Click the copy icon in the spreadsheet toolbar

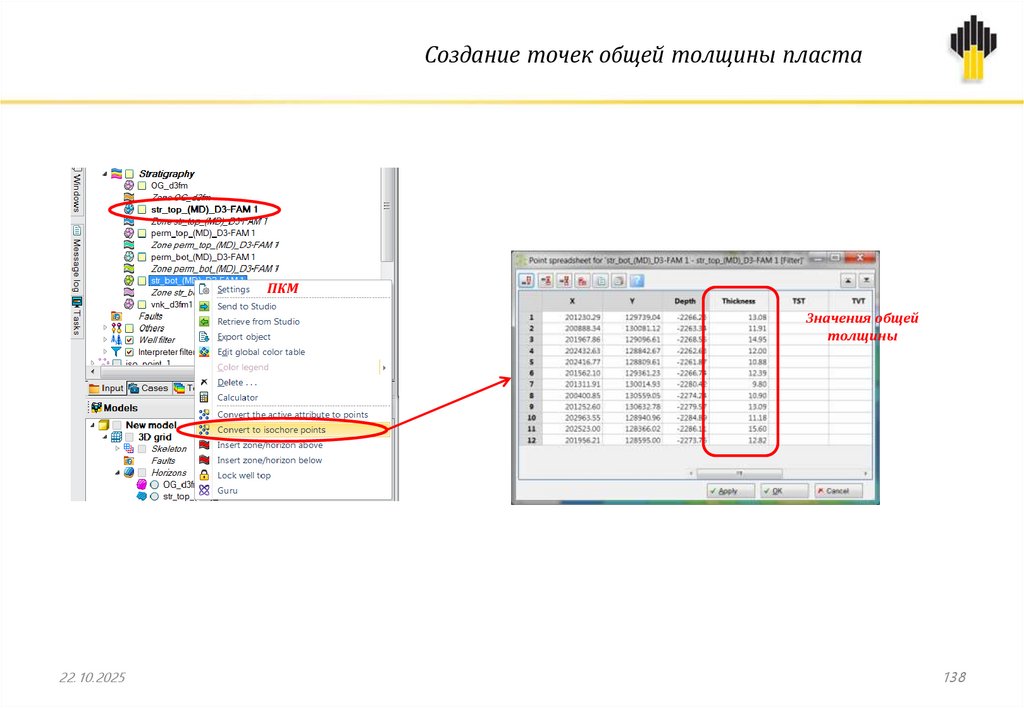[601, 281]
